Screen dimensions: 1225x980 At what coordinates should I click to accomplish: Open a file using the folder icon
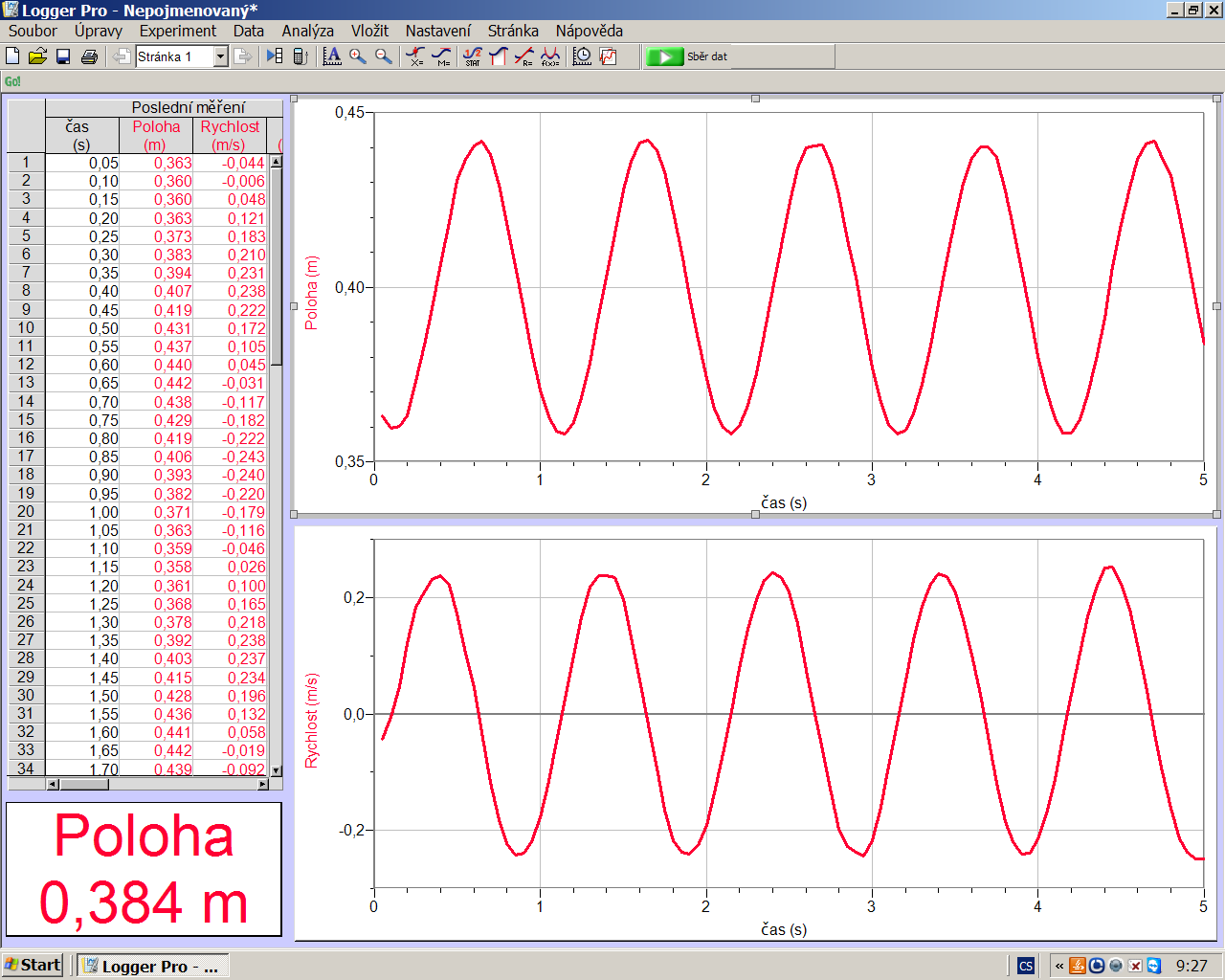click(38, 56)
